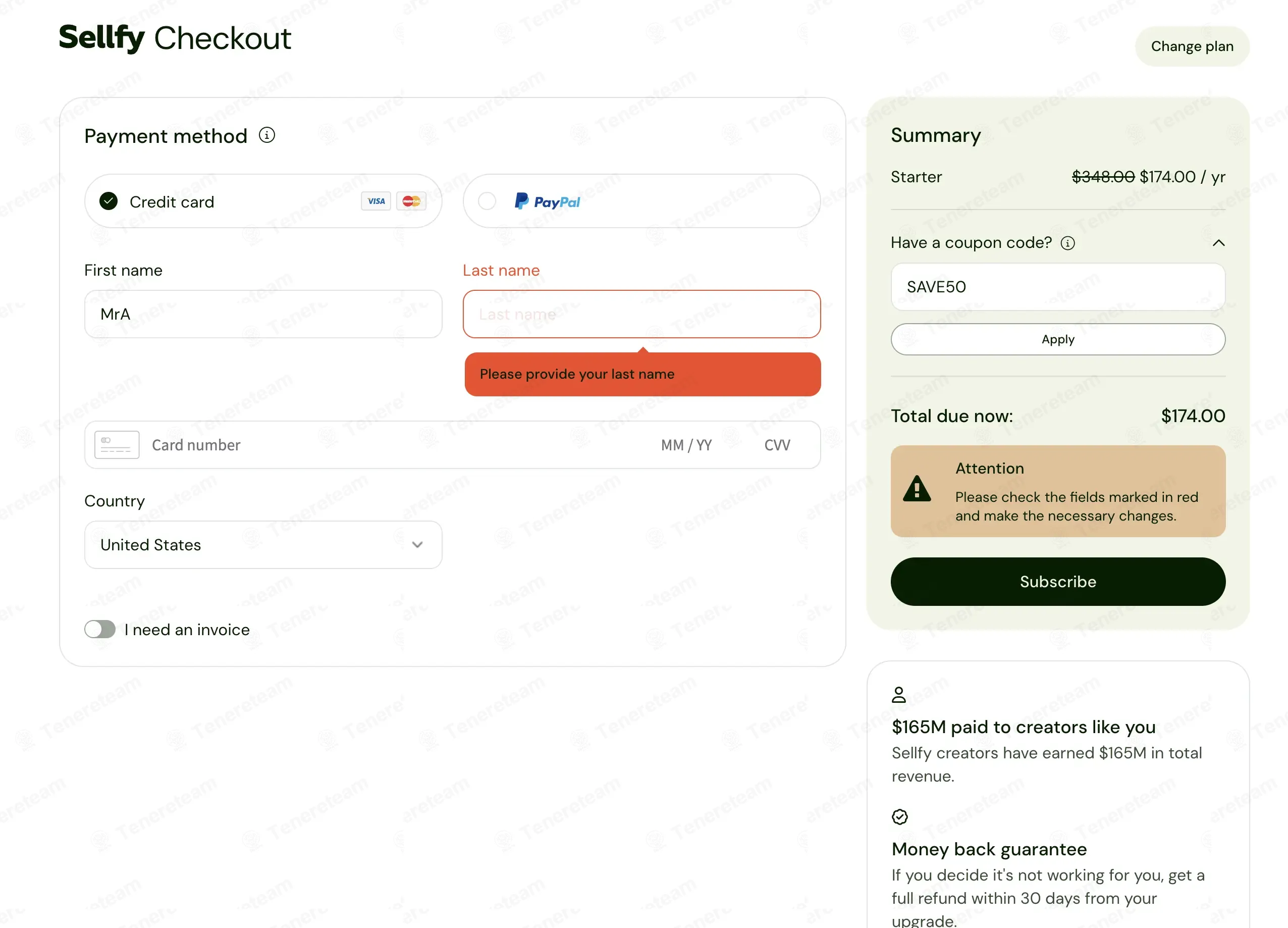This screenshot has height=928, width=1288.
Task: Click the MM / YY expiry field
Action: tap(686, 445)
